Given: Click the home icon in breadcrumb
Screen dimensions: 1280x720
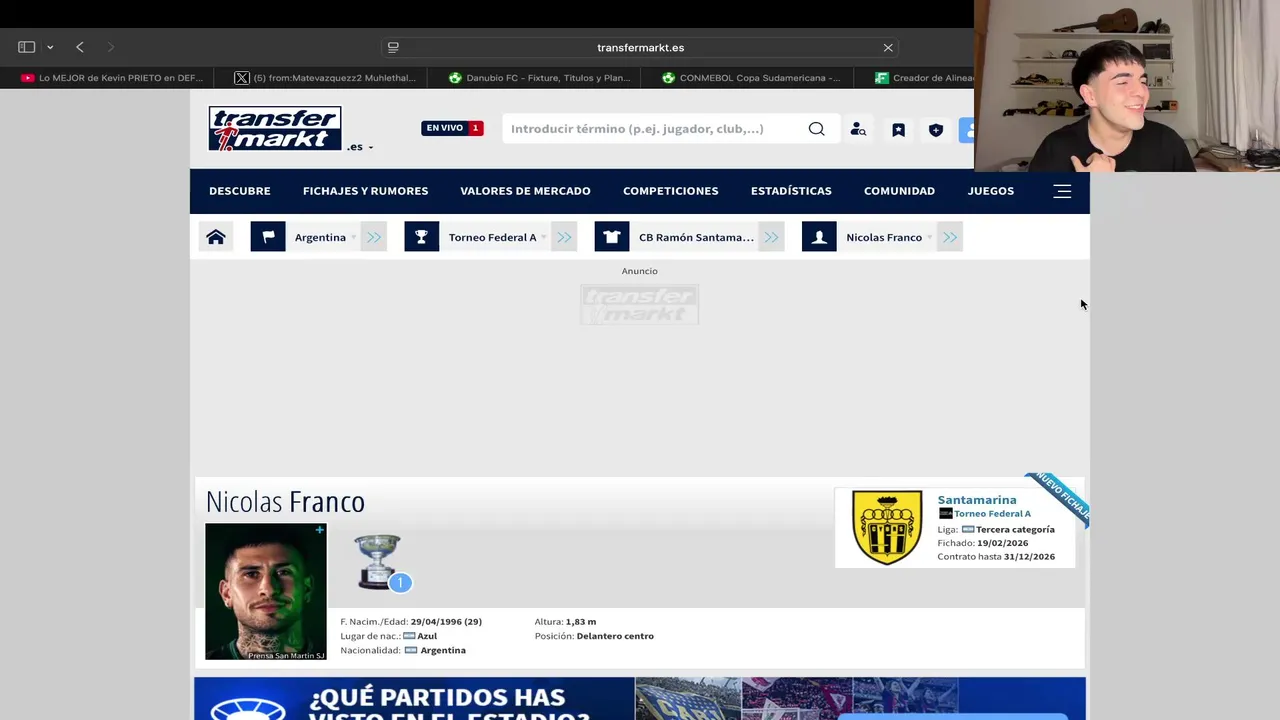Looking at the screenshot, I should 216,237.
